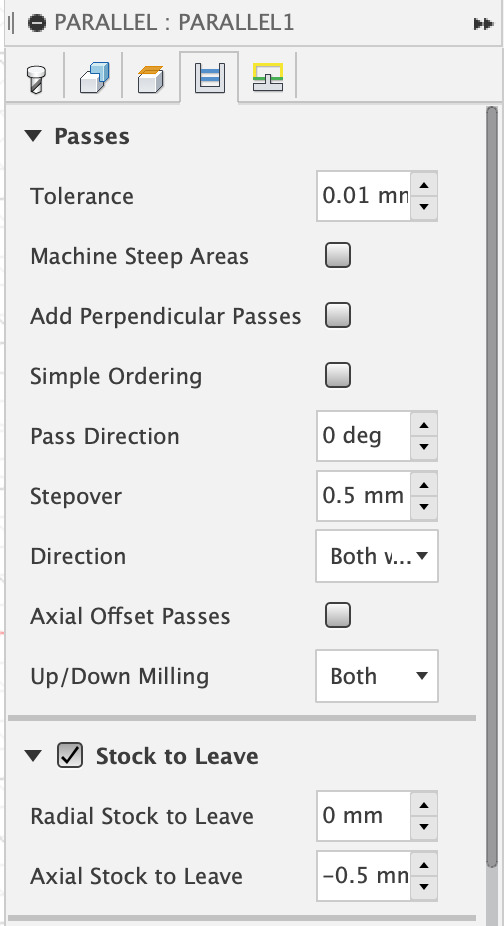504x926 pixels.
Task: Collapse the Passes section
Action: (33, 136)
